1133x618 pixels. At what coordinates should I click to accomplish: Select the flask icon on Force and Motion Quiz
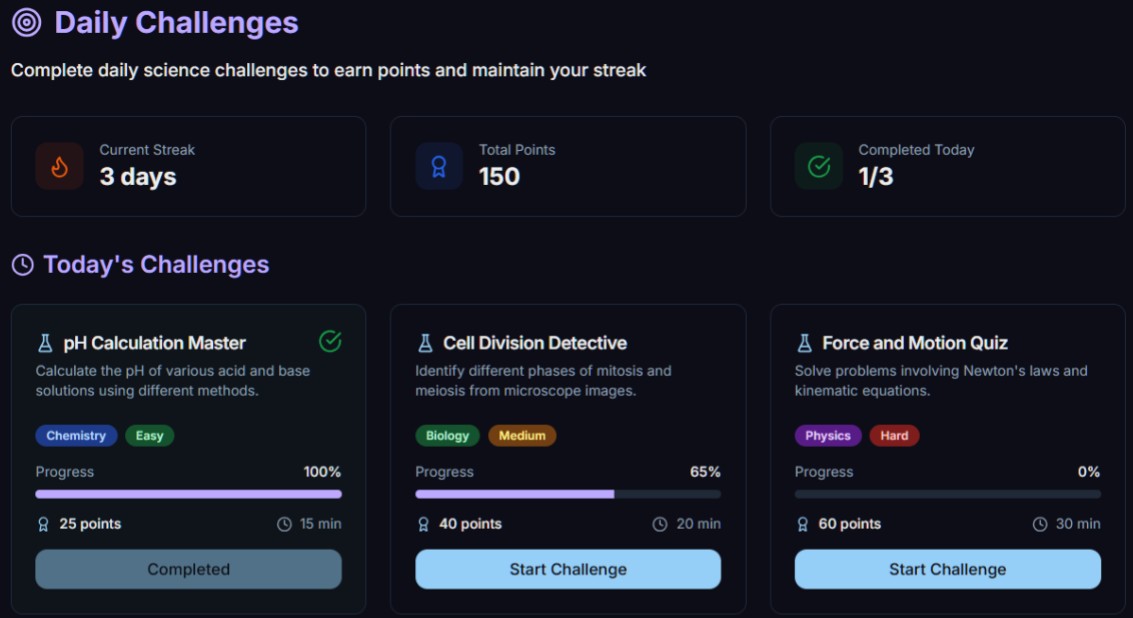(x=806, y=342)
